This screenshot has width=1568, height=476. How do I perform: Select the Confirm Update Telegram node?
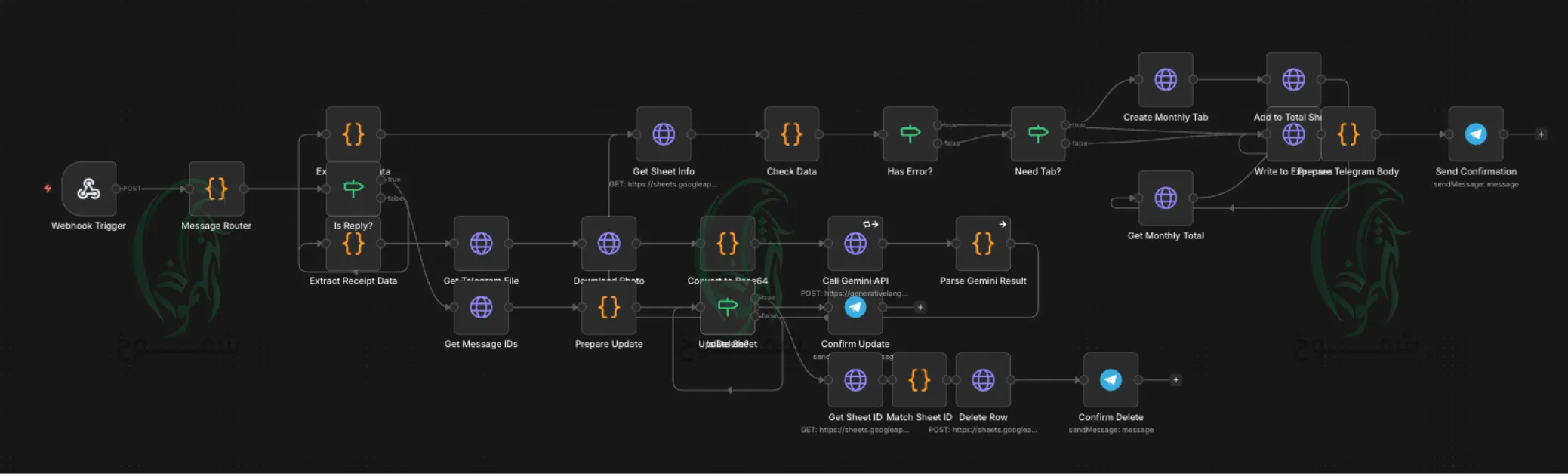pyautogui.click(x=855, y=307)
